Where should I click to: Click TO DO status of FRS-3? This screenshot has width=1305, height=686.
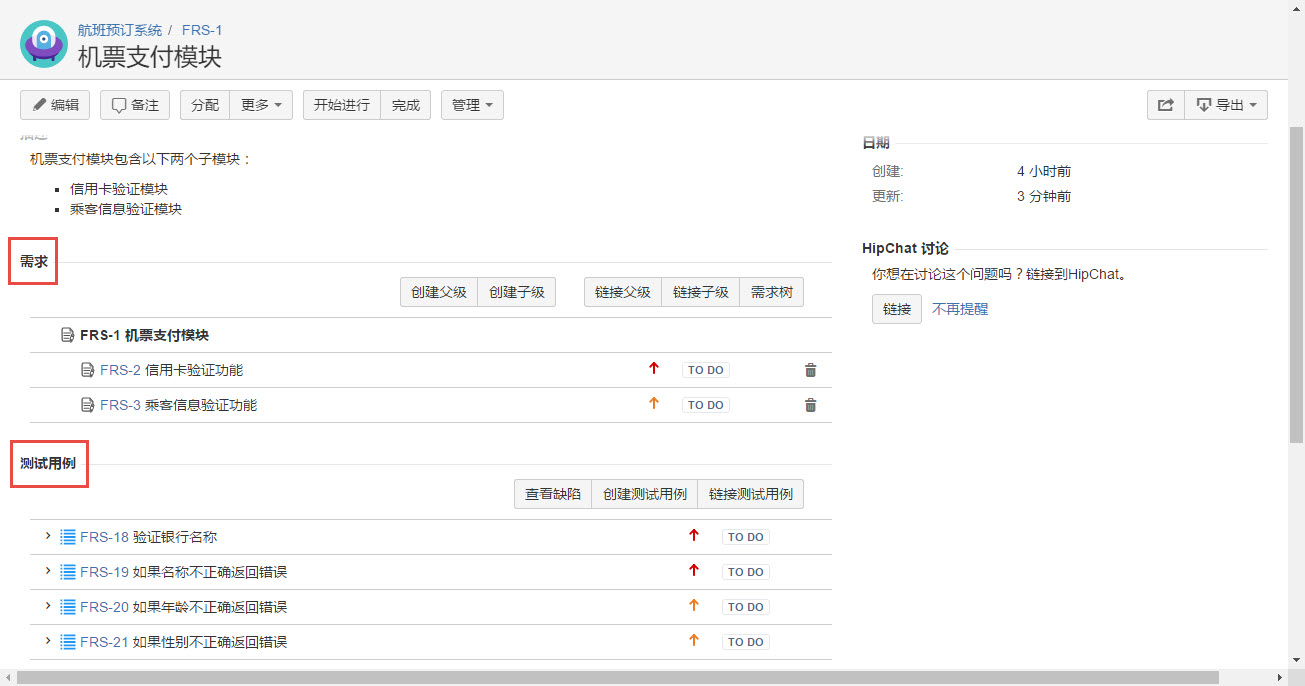(x=706, y=405)
